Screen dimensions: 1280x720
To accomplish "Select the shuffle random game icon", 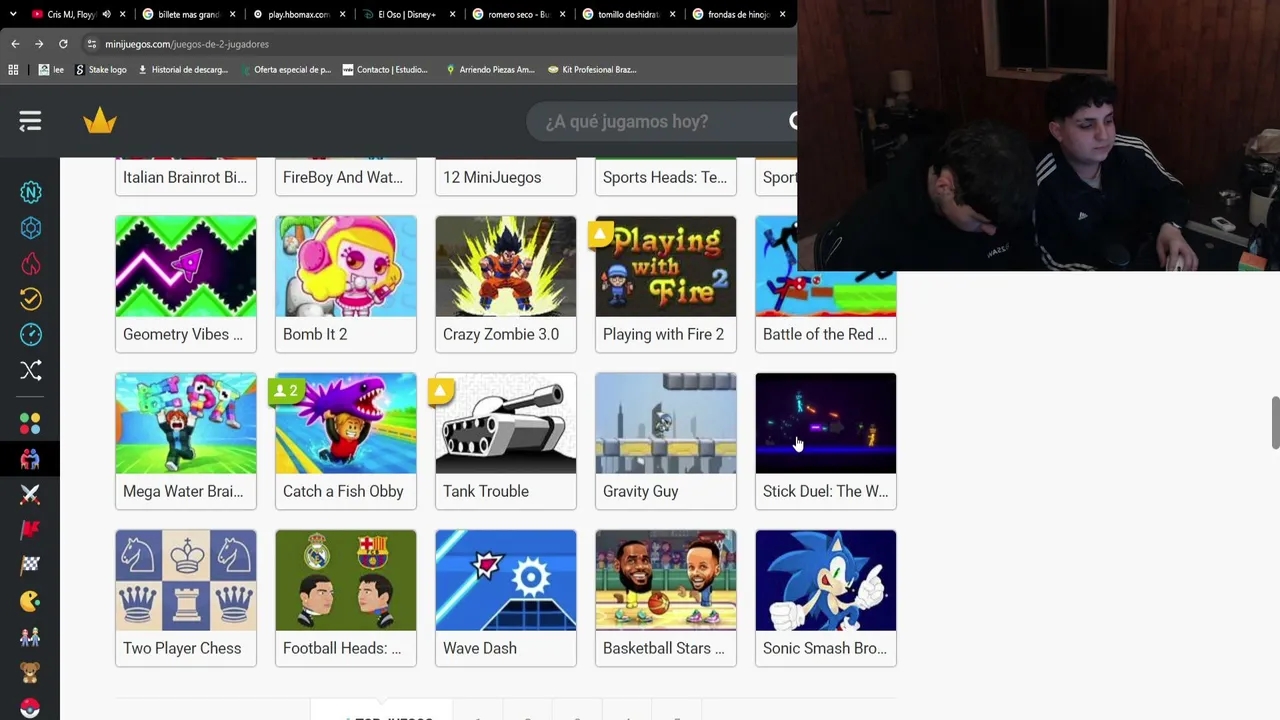I will (30, 370).
